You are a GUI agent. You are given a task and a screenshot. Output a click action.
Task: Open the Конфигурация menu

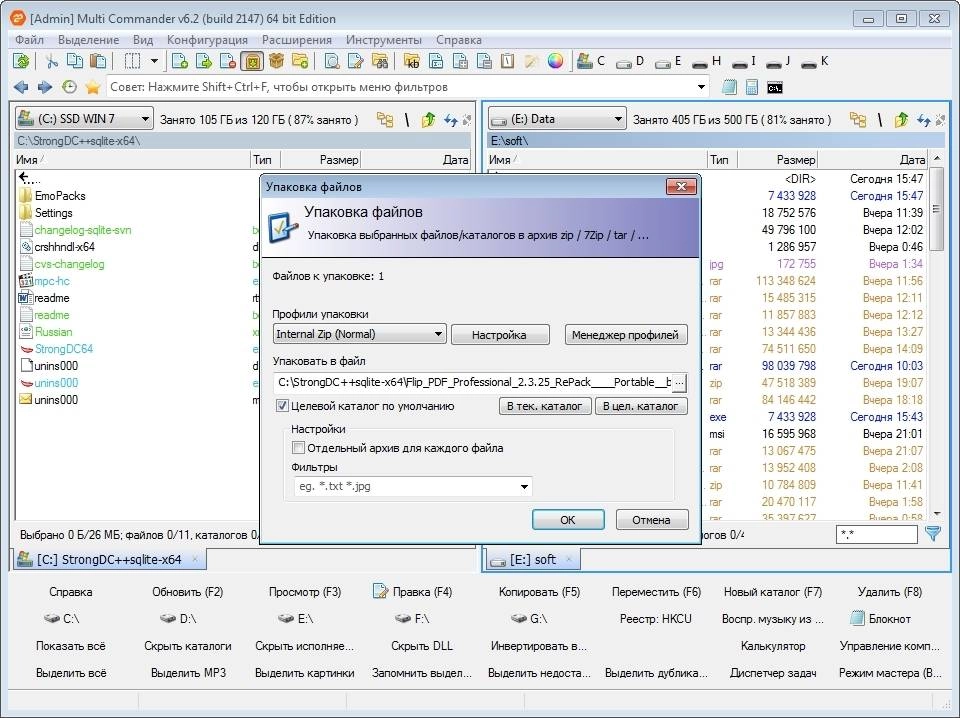pos(207,40)
